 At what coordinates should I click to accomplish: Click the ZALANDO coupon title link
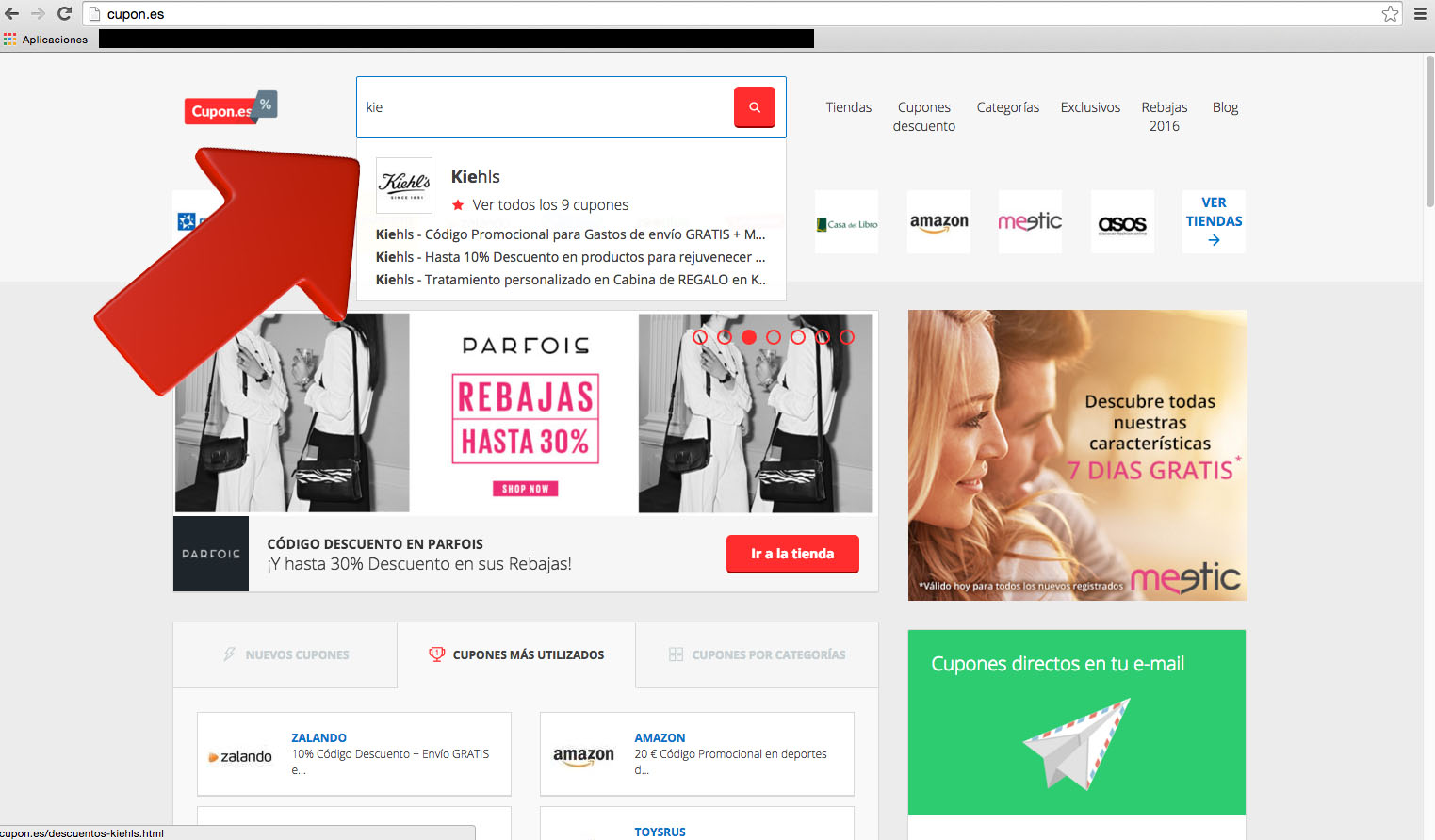(318, 737)
